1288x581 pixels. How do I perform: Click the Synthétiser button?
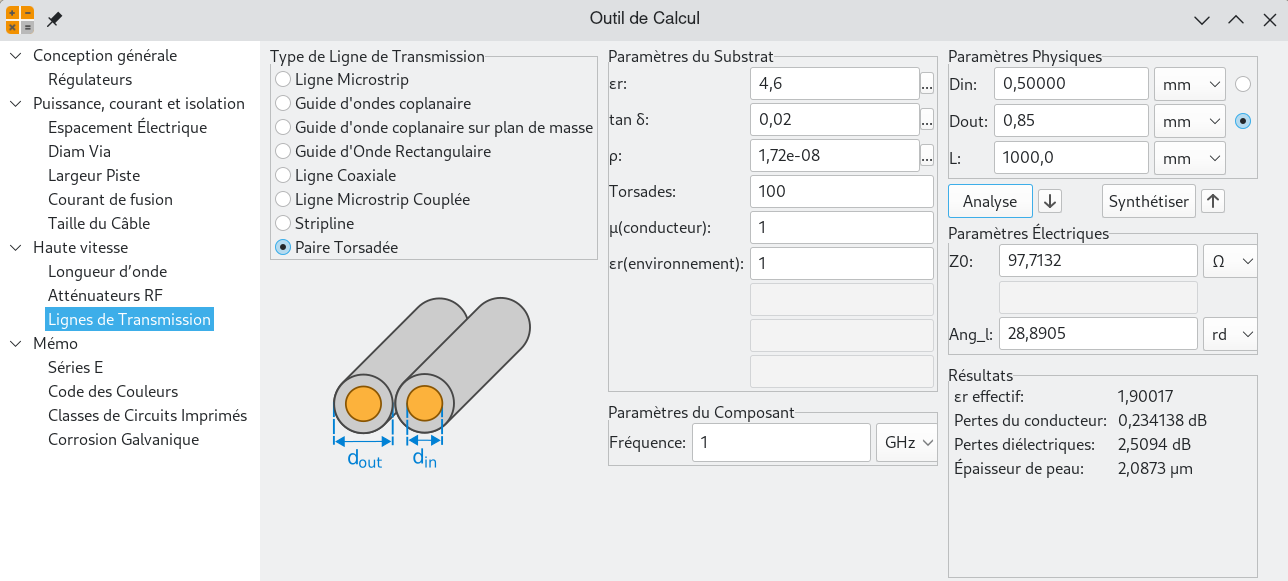click(1149, 201)
